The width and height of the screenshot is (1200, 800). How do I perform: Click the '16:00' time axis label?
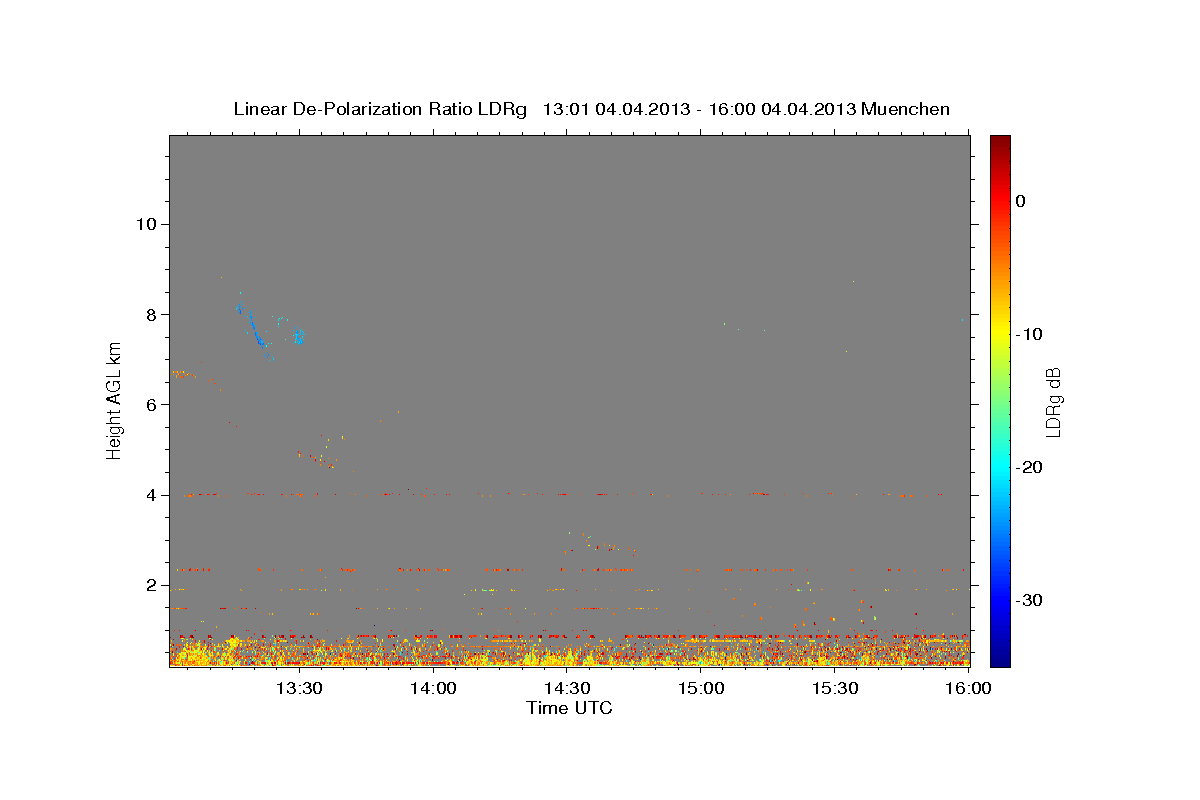pyautogui.click(x=969, y=688)
